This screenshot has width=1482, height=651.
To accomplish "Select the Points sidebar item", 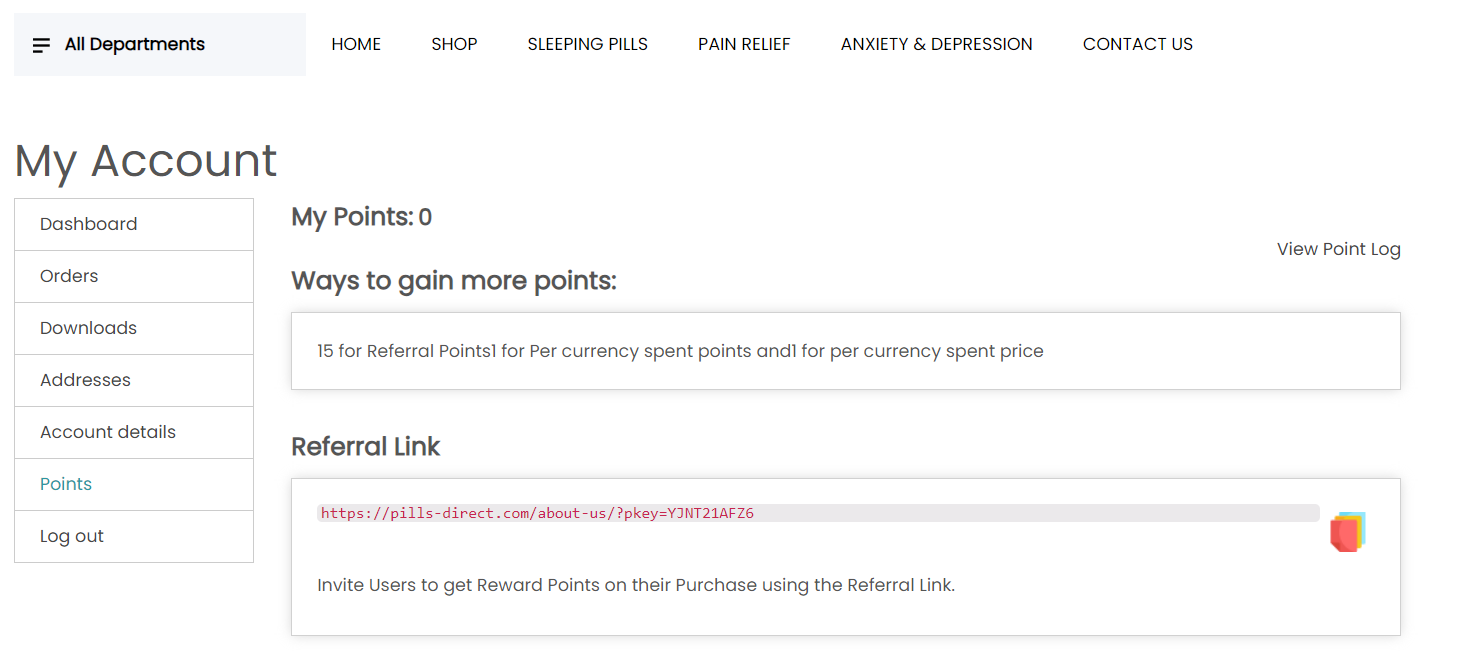I will click(134, 484).
